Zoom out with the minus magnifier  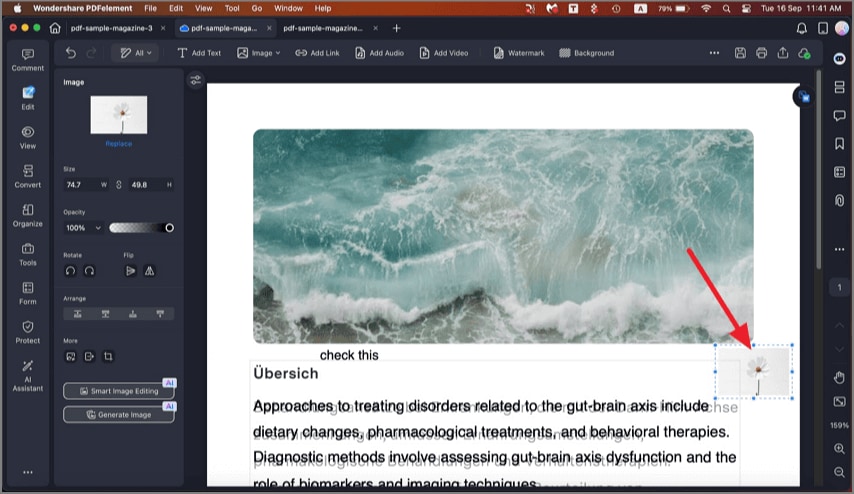(839, 472)
